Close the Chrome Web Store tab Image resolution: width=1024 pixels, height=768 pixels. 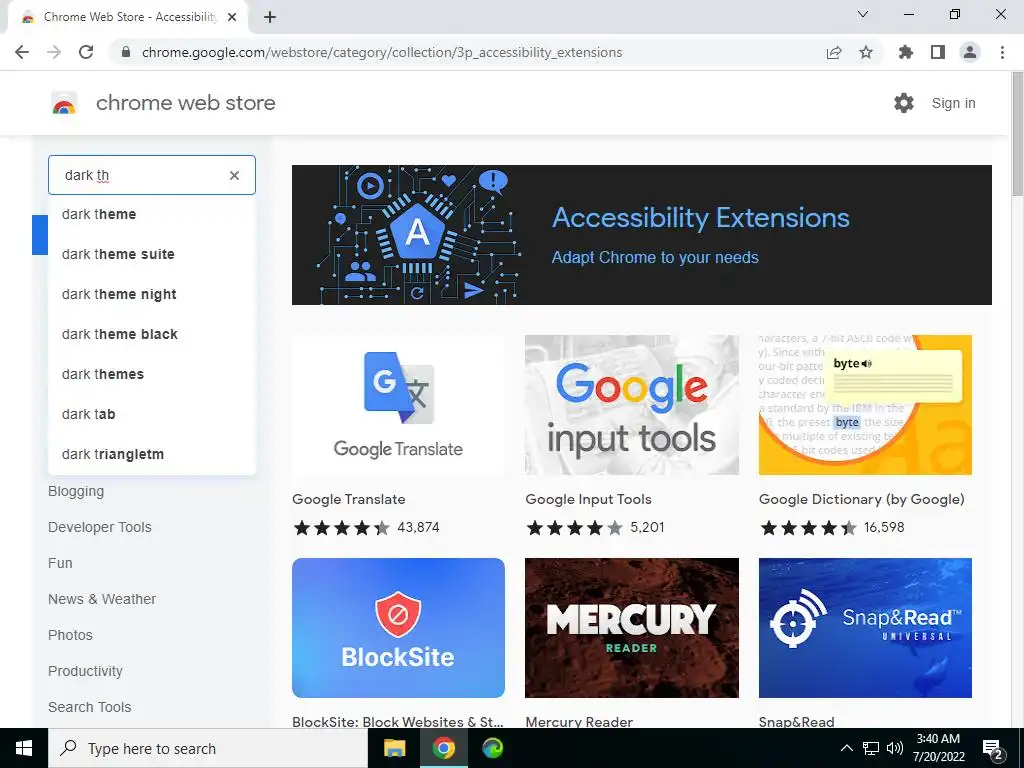coord(231,17)
